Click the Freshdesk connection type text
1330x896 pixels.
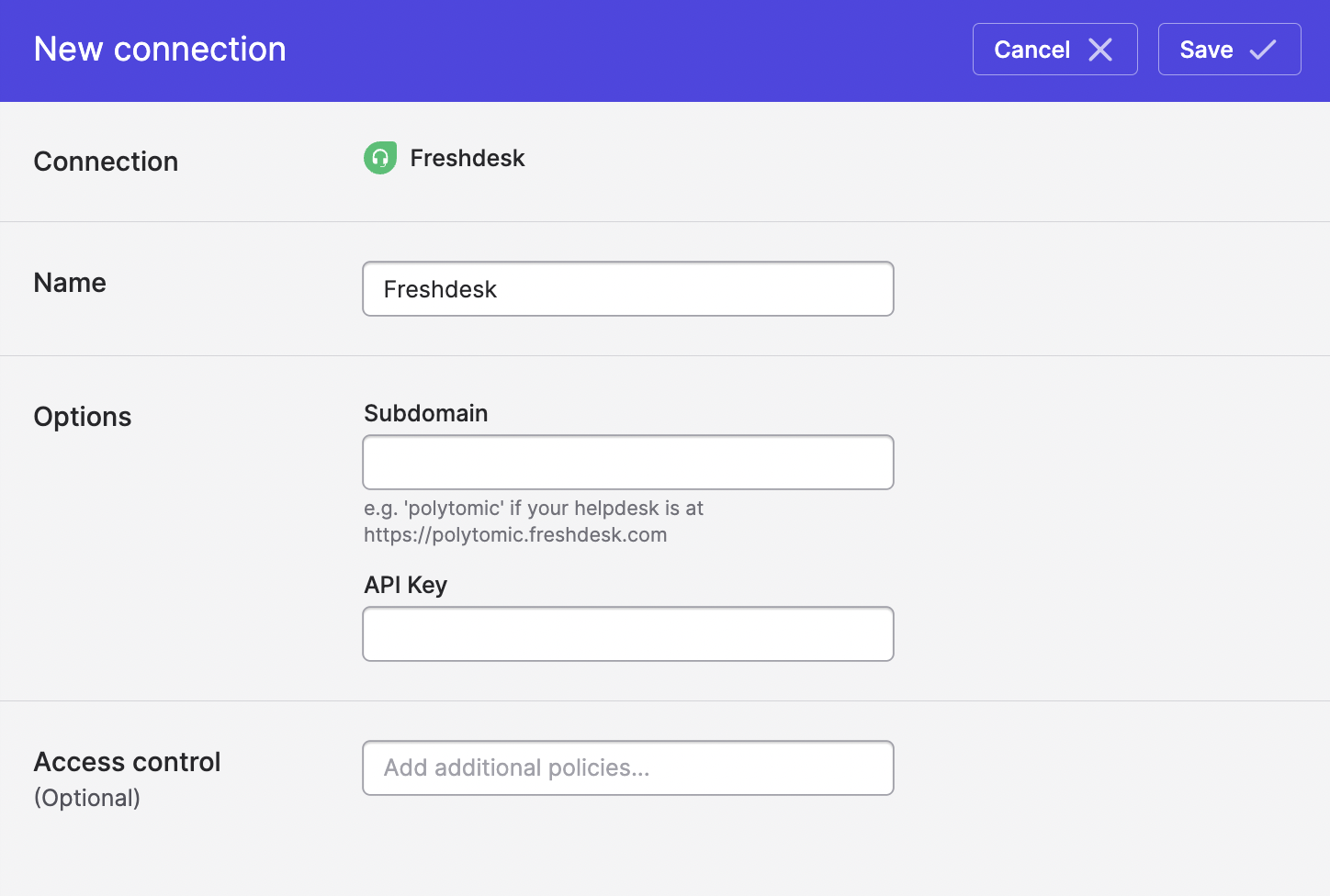pyautogui.click(x=468, y=158)
